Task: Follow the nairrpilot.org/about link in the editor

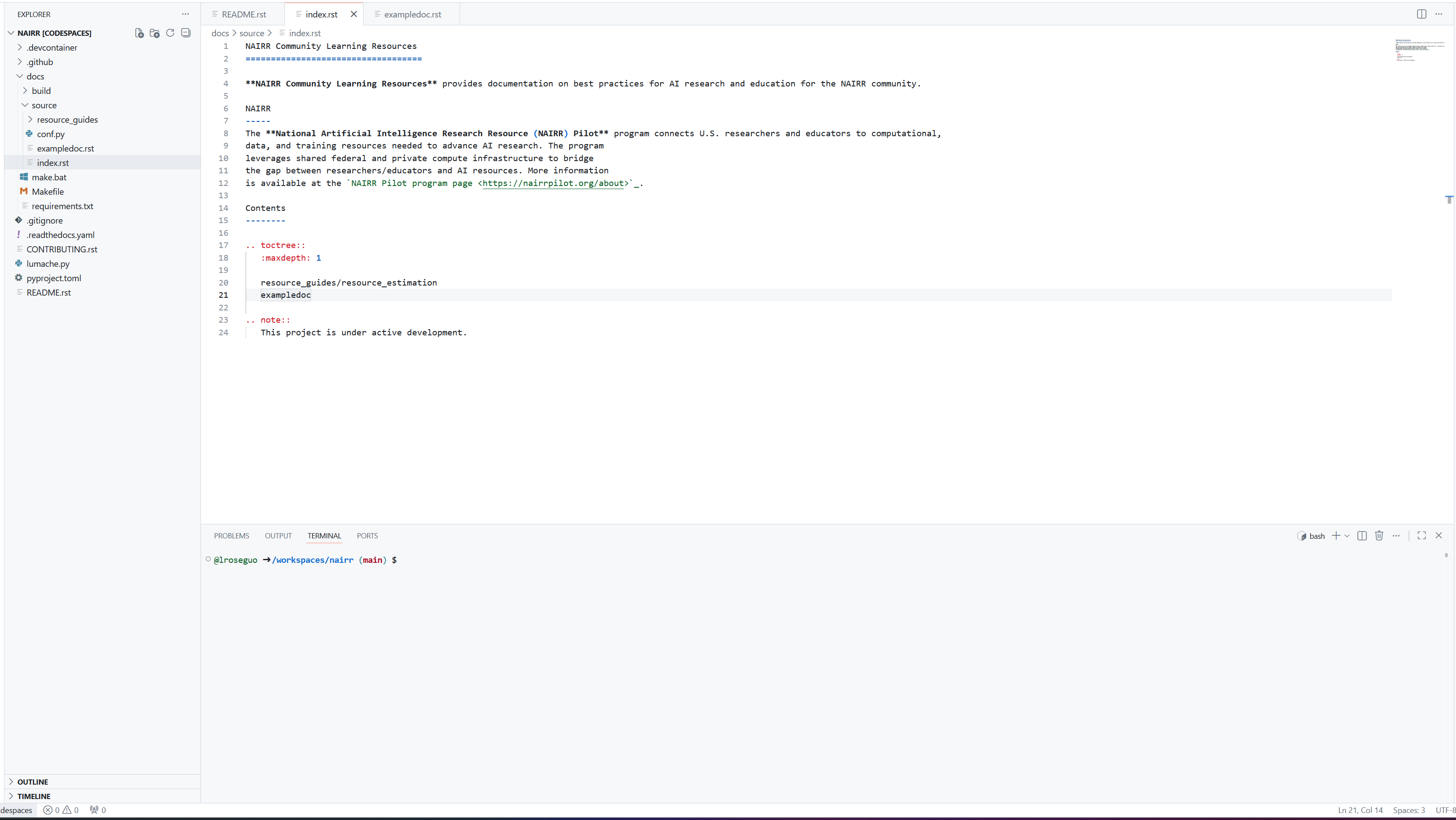Action: (x=553, y=183)
